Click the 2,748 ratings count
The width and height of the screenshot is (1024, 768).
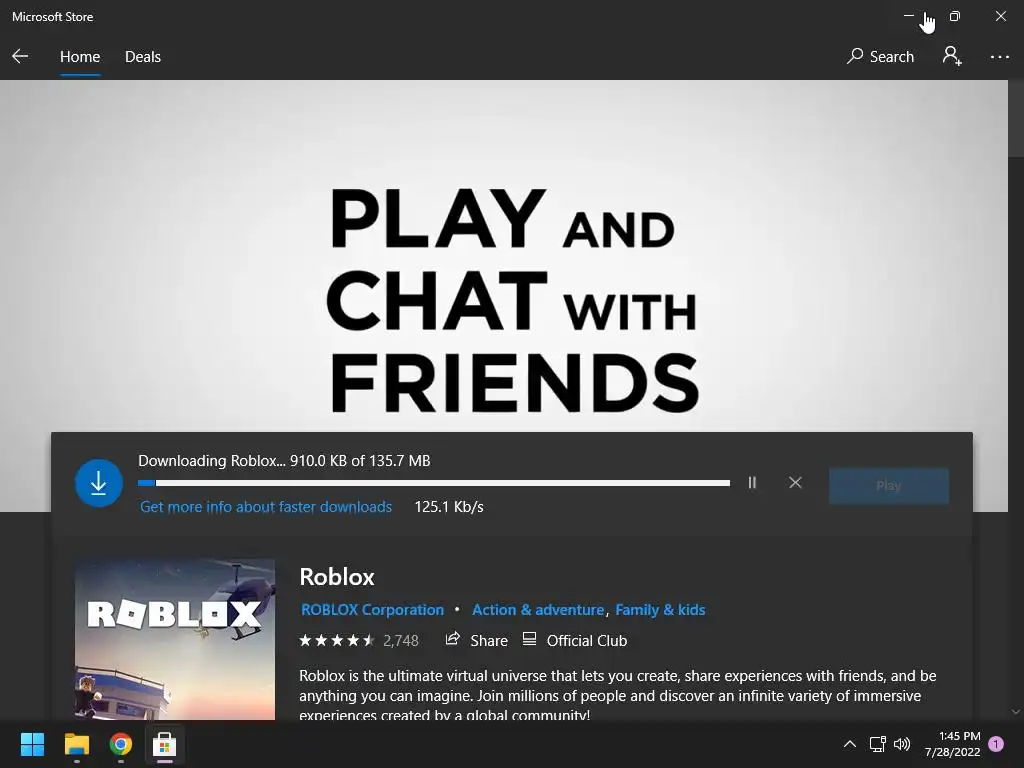[x=400, y=641]
